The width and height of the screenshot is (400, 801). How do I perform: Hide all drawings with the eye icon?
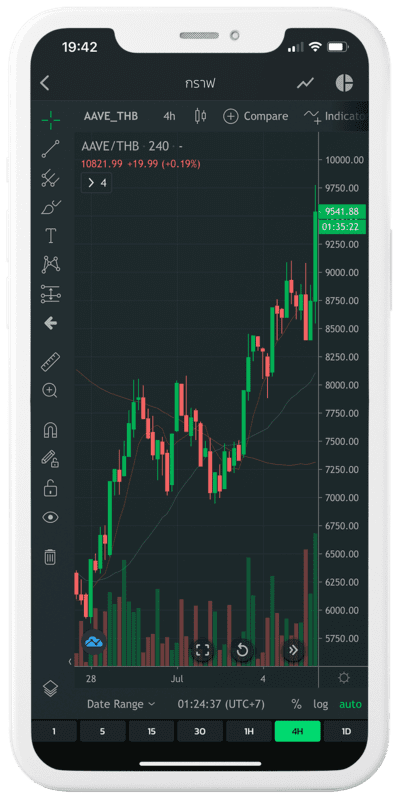(50, 517)
